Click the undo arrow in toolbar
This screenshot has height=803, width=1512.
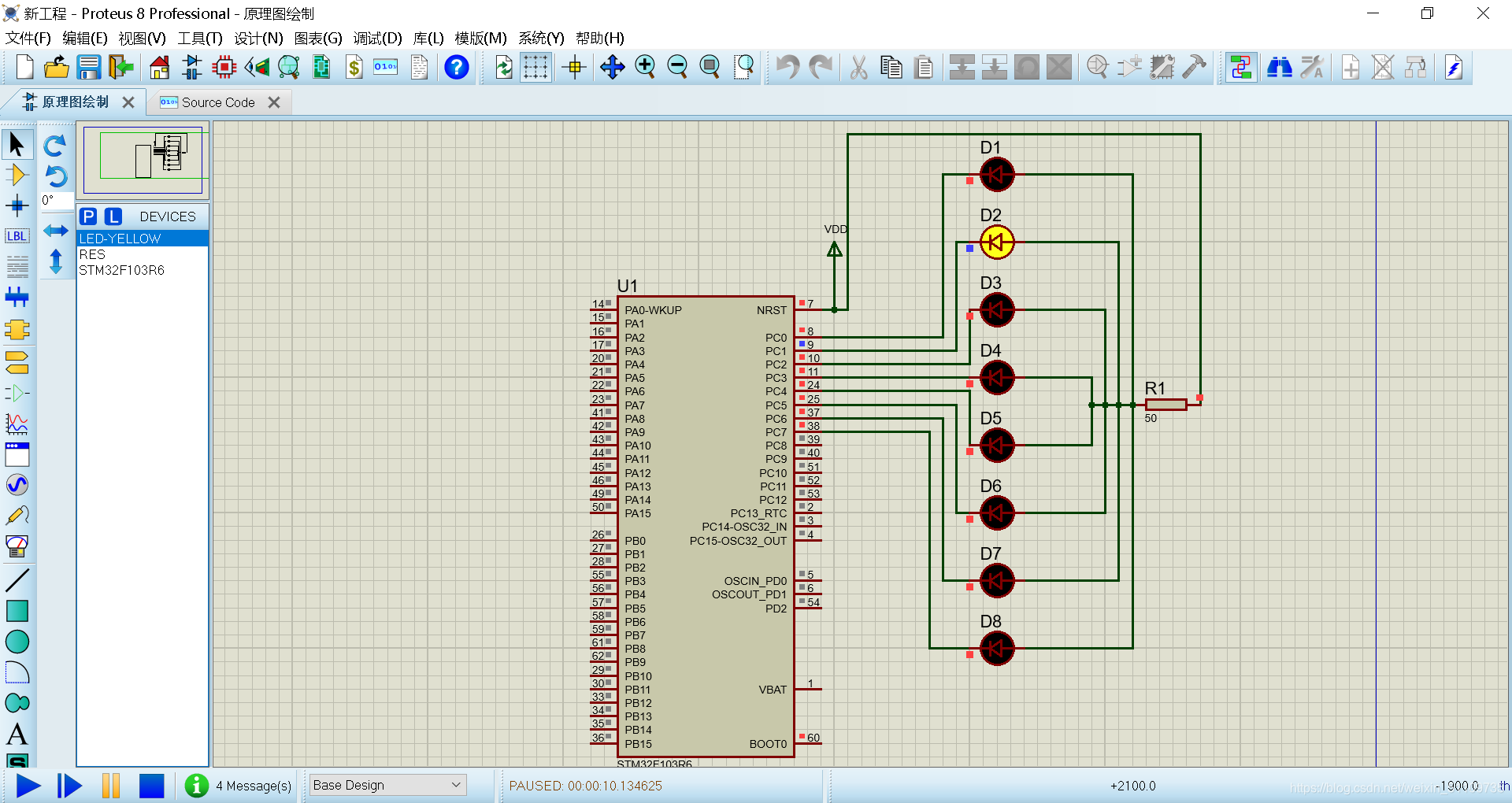tap(787, 68)
